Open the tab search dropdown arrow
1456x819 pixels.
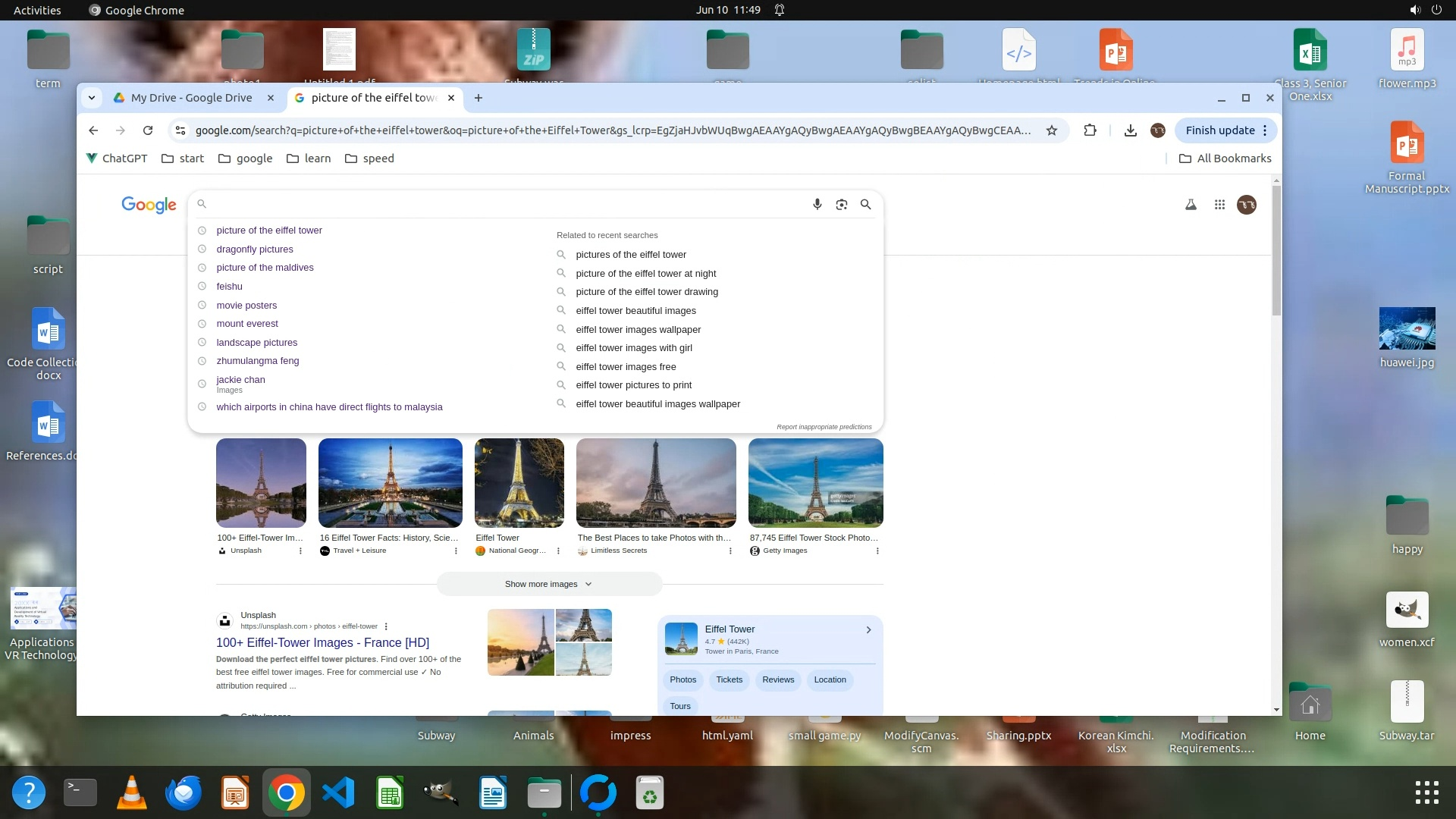(x=92, y=98)
